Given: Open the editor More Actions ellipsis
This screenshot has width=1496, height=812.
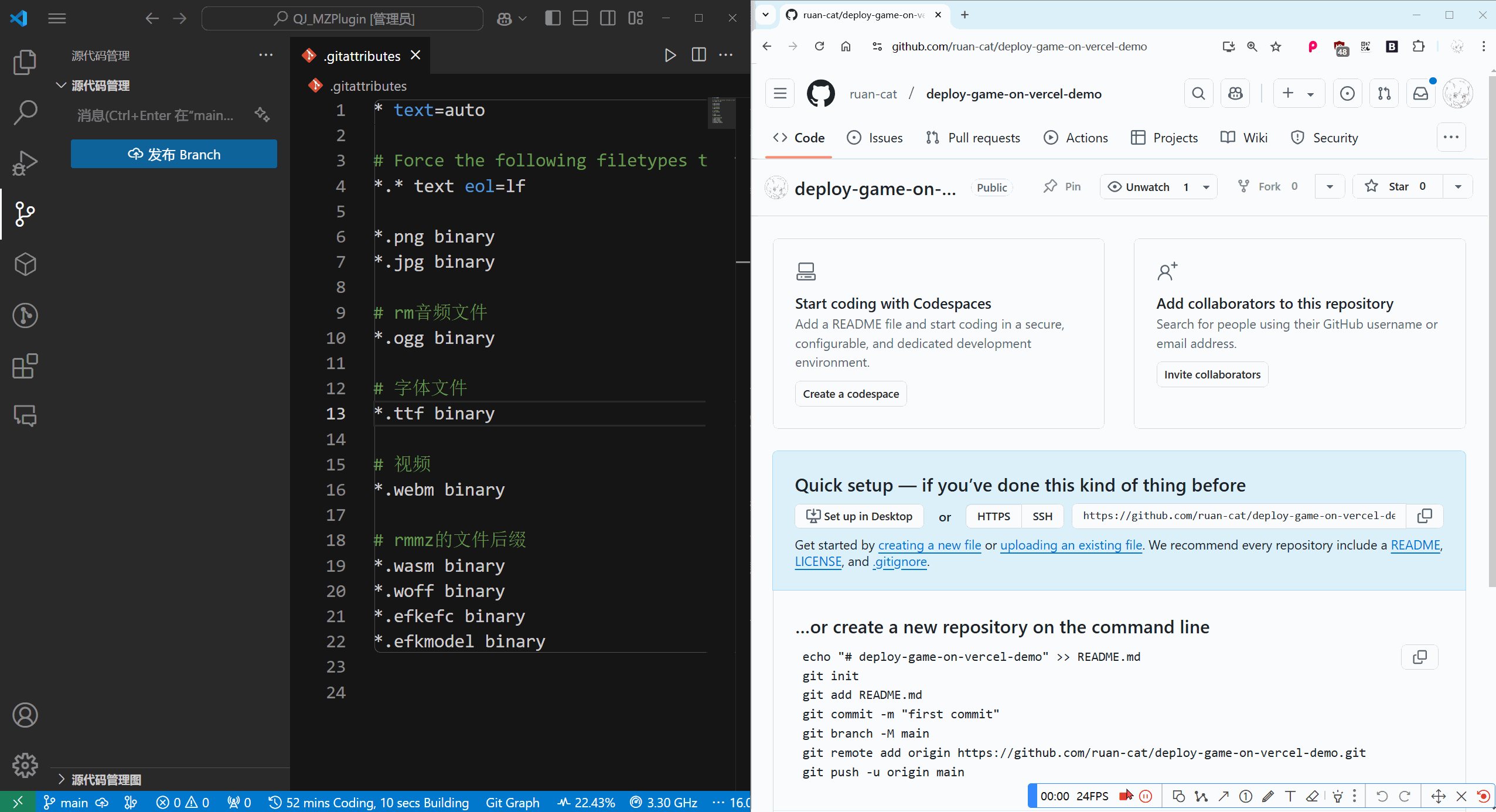Looking at the screenshot, I should point(726,55).
